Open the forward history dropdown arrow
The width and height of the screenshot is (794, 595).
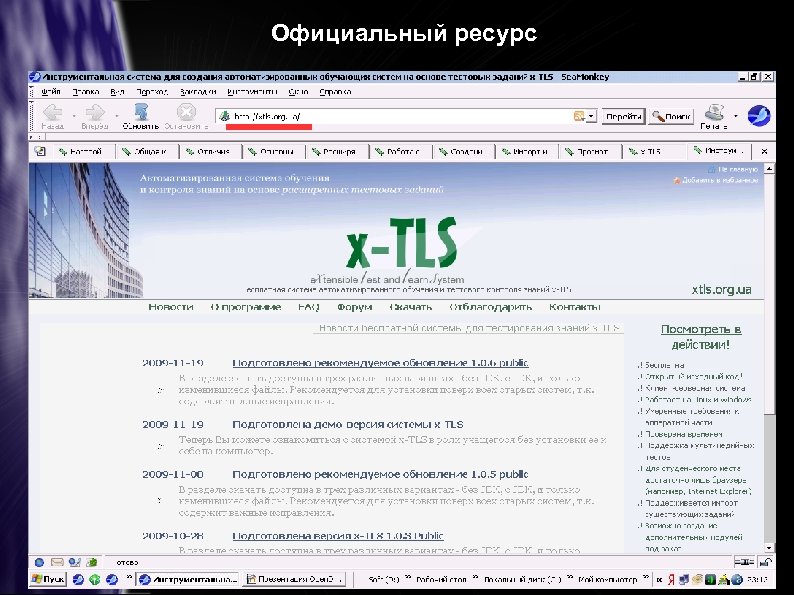(117, 116)
